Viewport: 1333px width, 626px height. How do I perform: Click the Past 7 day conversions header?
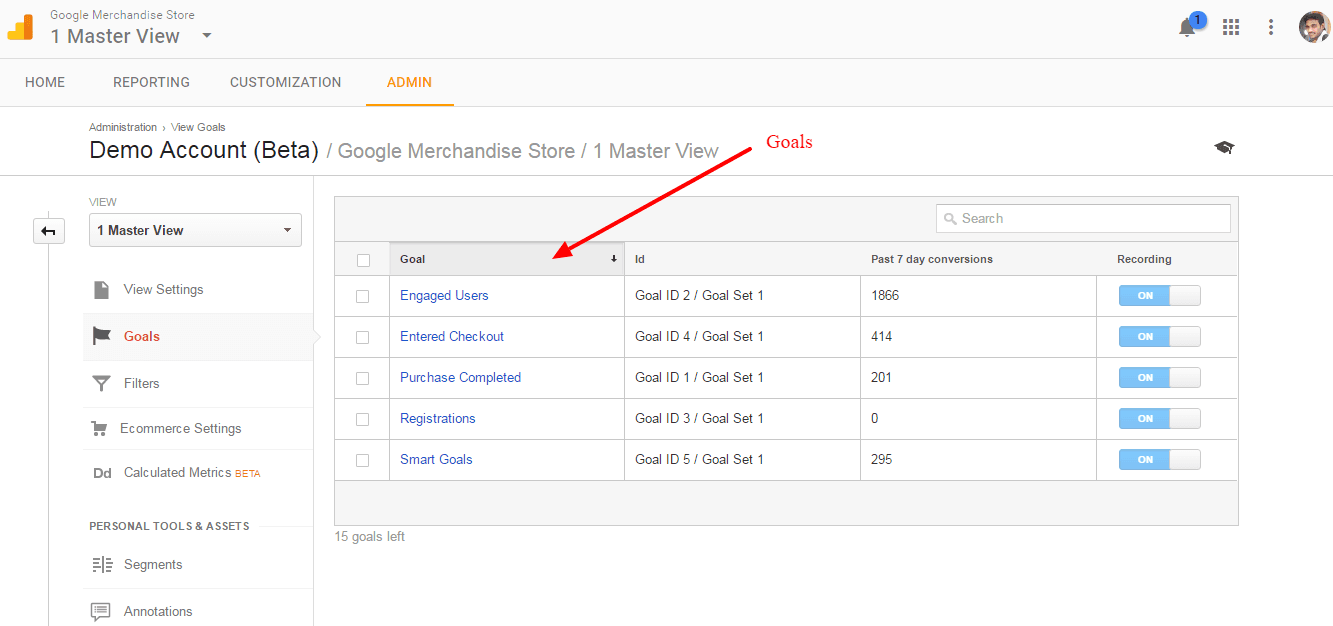(932, 259)
